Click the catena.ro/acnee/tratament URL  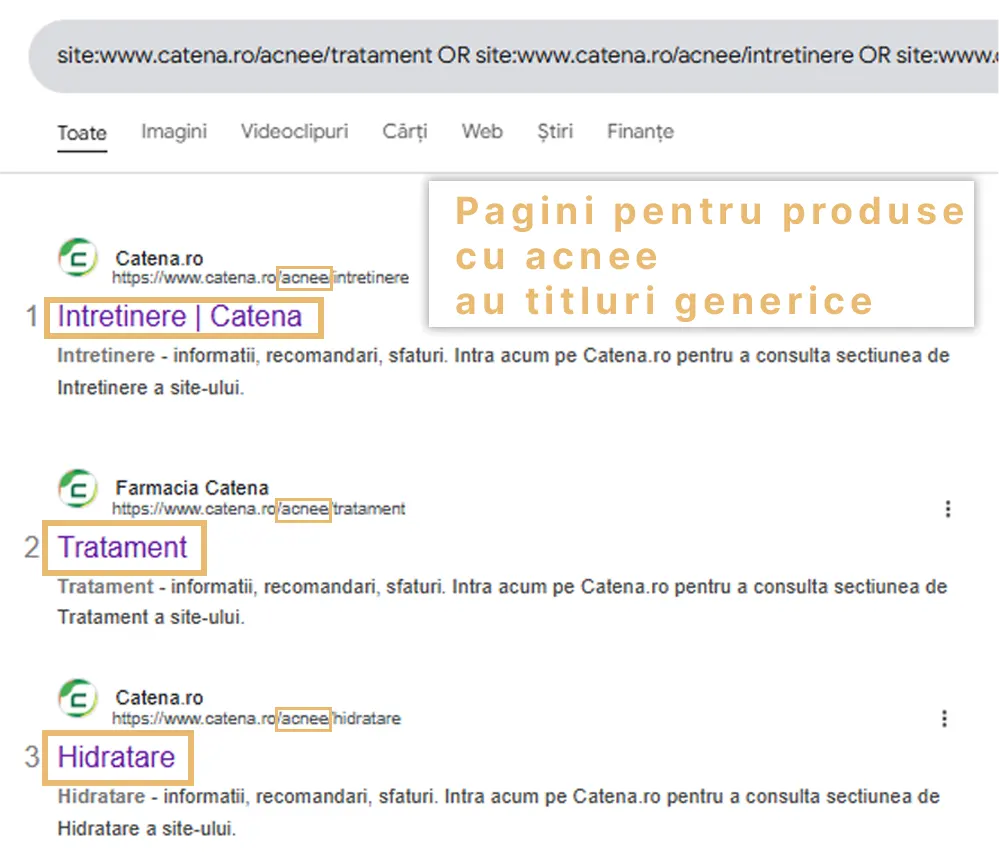[x=258, y=509]
